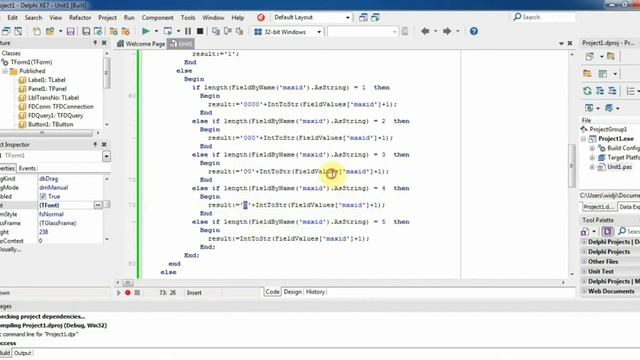Screen dimensions: 640x360
Task: Click the Add file to project icon
Action: (113, 31)
